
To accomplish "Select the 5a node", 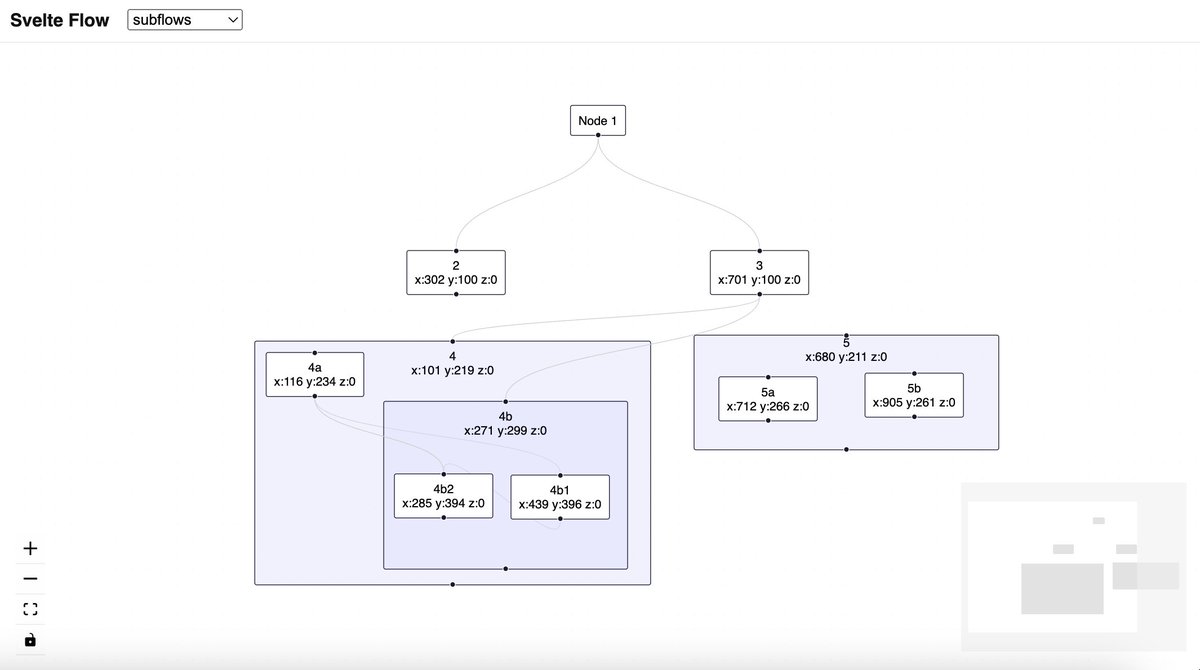I will click(x=768, y=399).
